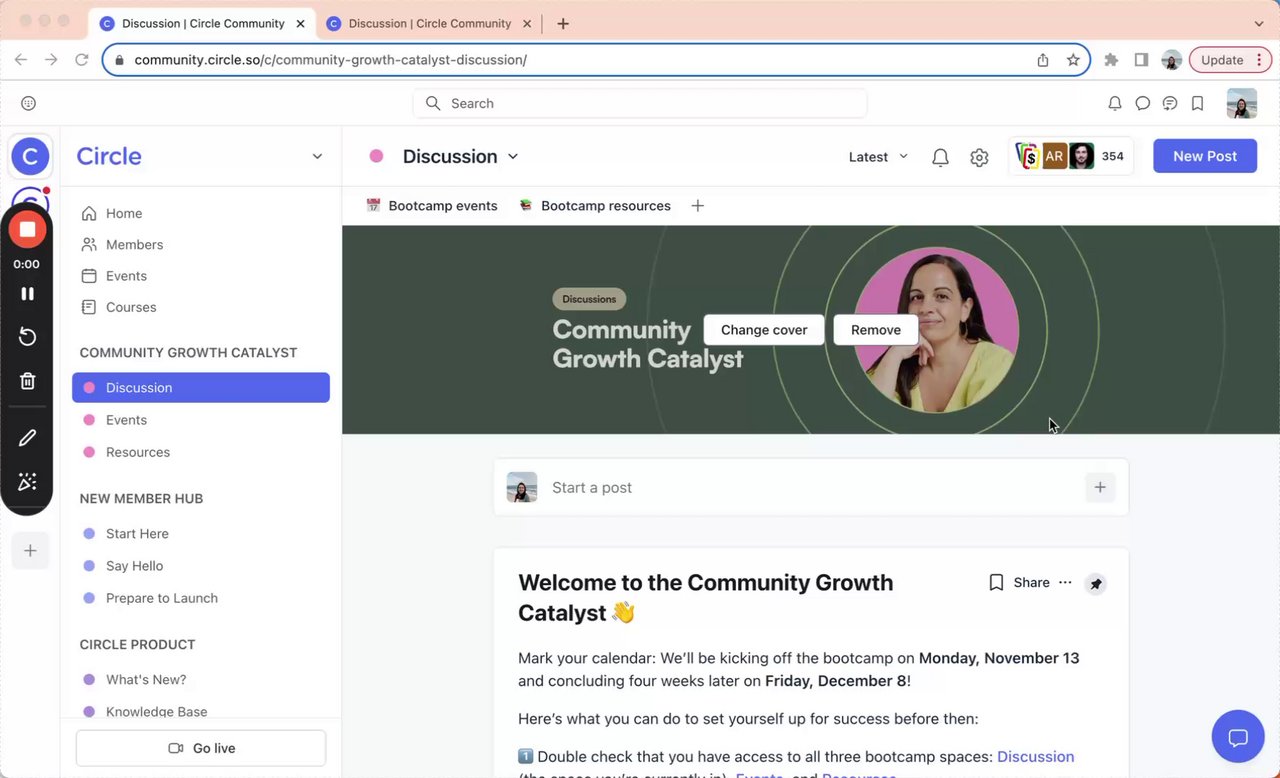Screen dimensions: 1280x778
Task: Follow the Discussion link in the post
Action: tap(1035, 757)
